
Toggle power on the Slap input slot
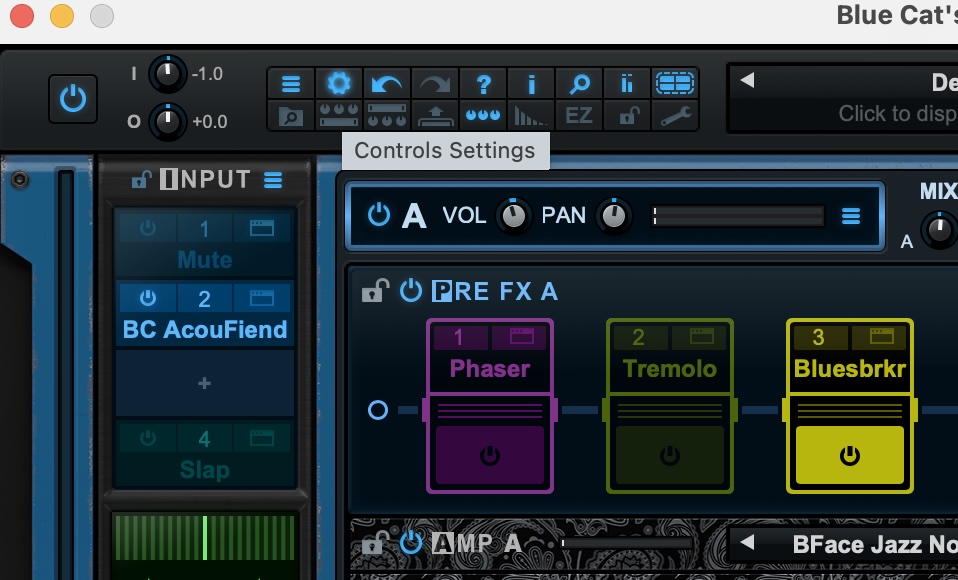point(147,438)
